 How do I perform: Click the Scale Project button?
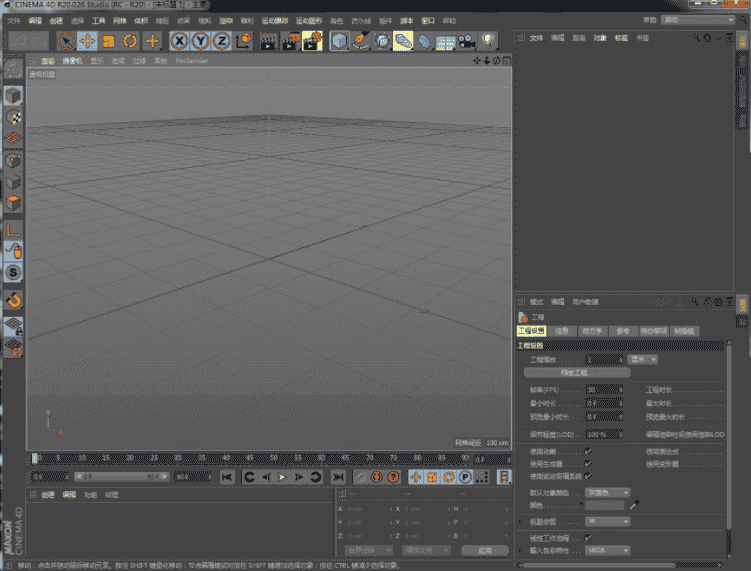coord(577,373)
